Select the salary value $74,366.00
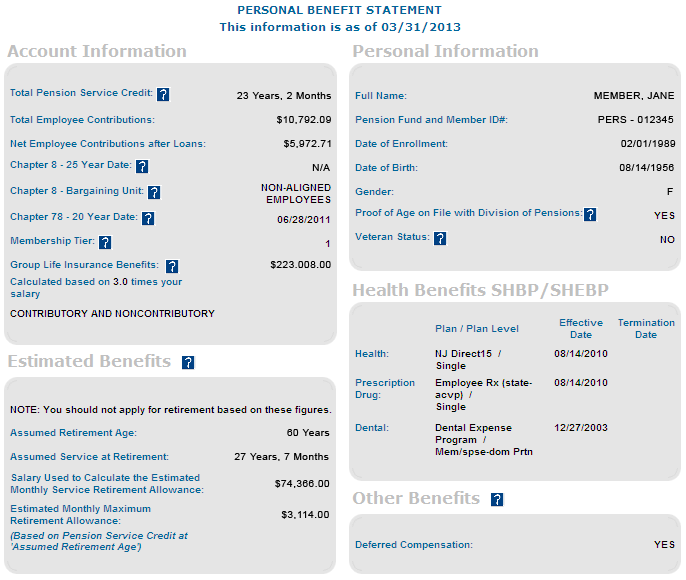 [x=302, y=484]
